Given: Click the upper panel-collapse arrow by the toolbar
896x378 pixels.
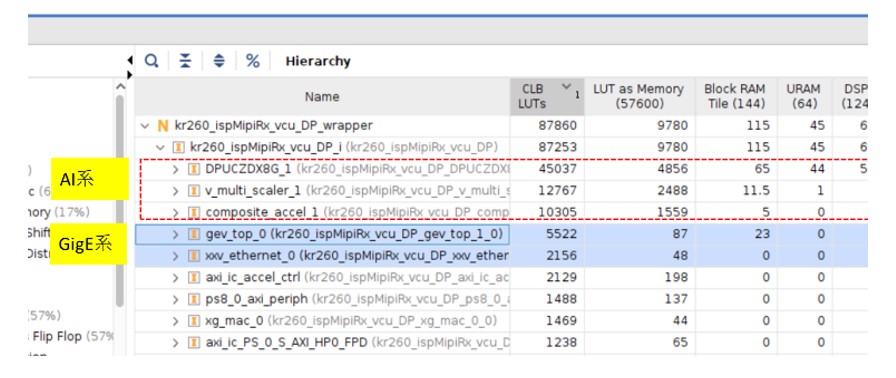Looking at the screenshot, I should pos(130,60).
